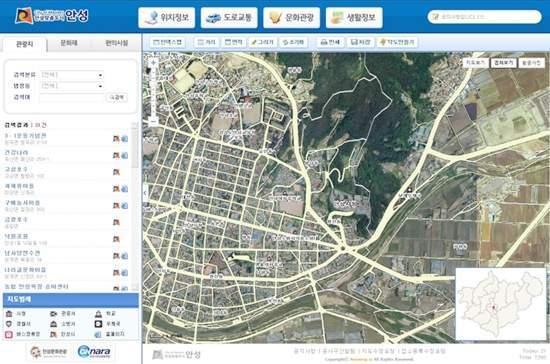Open the 남사당전수관 result

click(22, 253)
